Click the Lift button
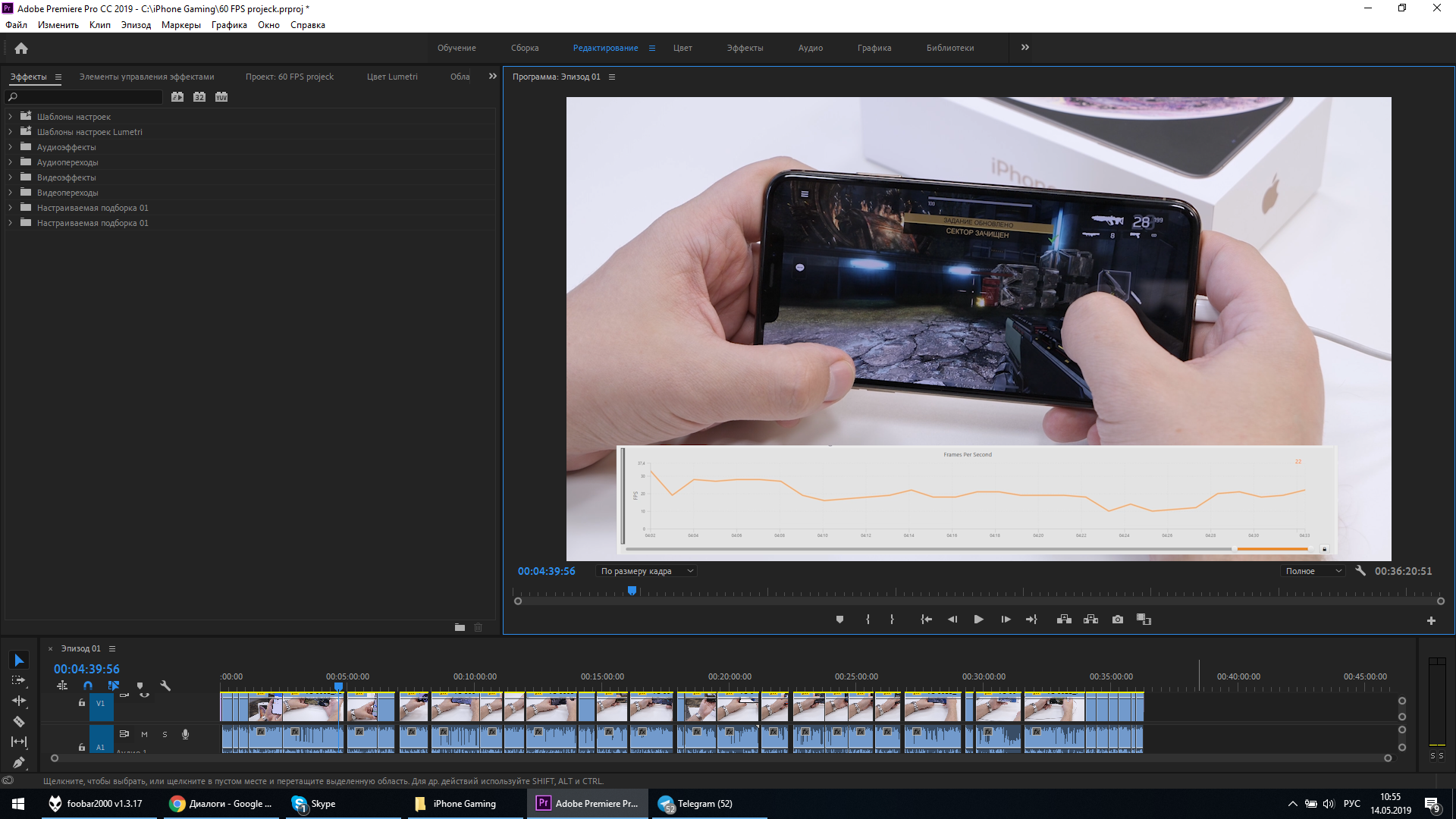1456x819 pixels. [1064, 620]
